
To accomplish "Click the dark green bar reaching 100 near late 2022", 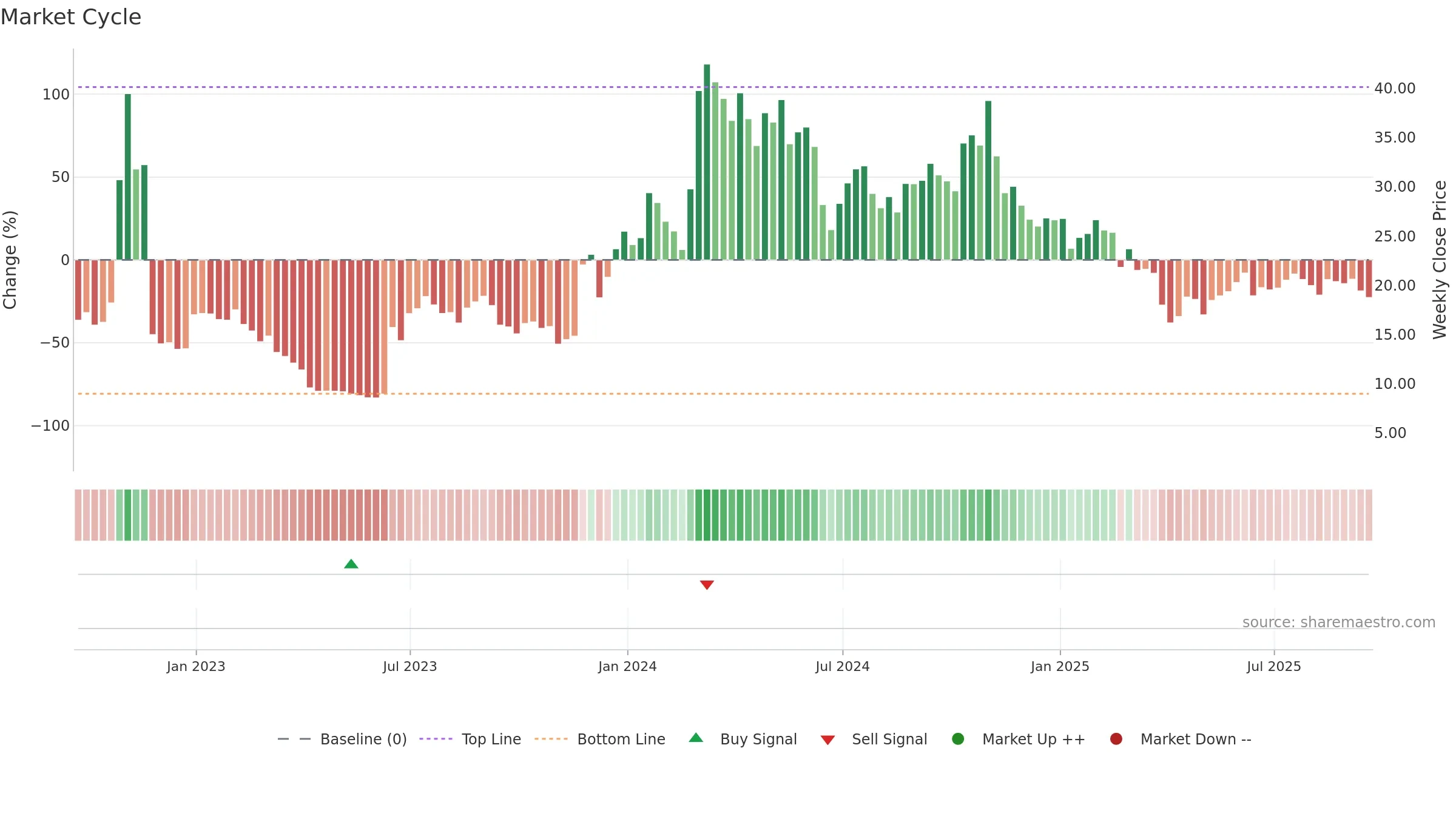I will pos(128,177).
